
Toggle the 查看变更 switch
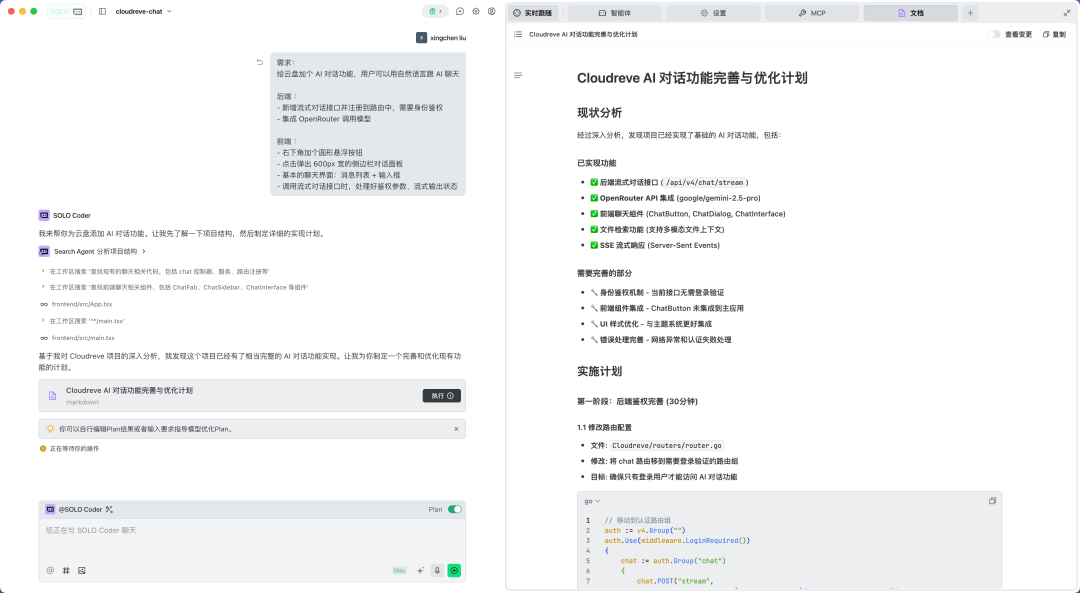[993, 34]
